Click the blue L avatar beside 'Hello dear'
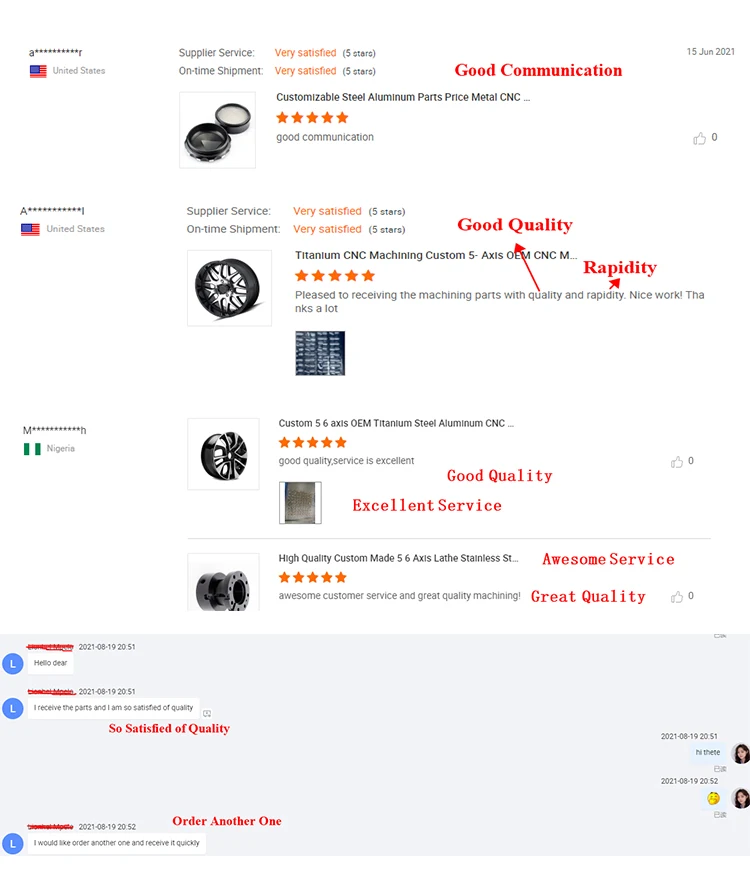The image size is (750, 869). (13, 663)
